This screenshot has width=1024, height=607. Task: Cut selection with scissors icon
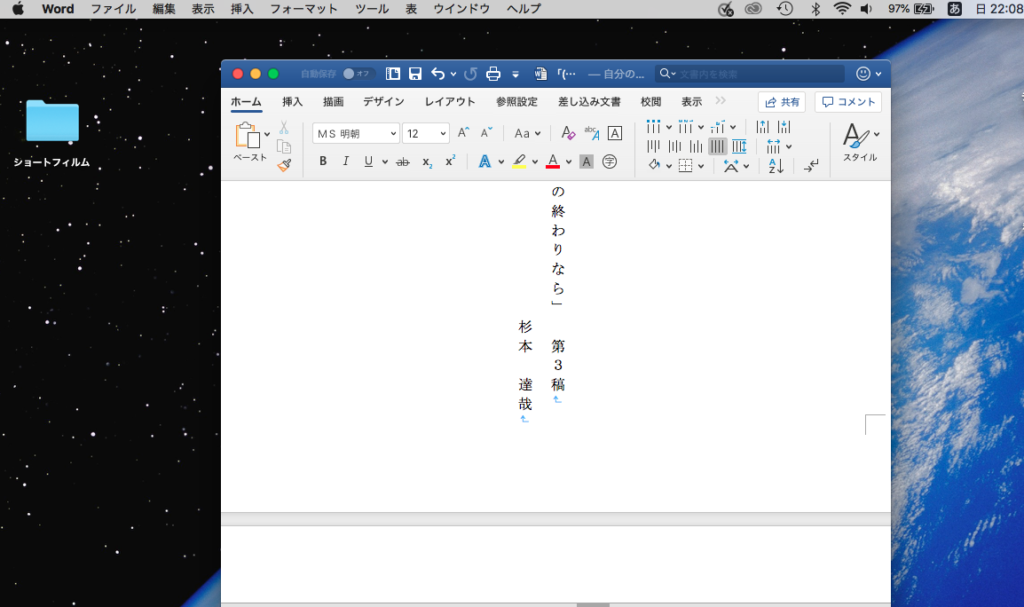tap(283, 127)
